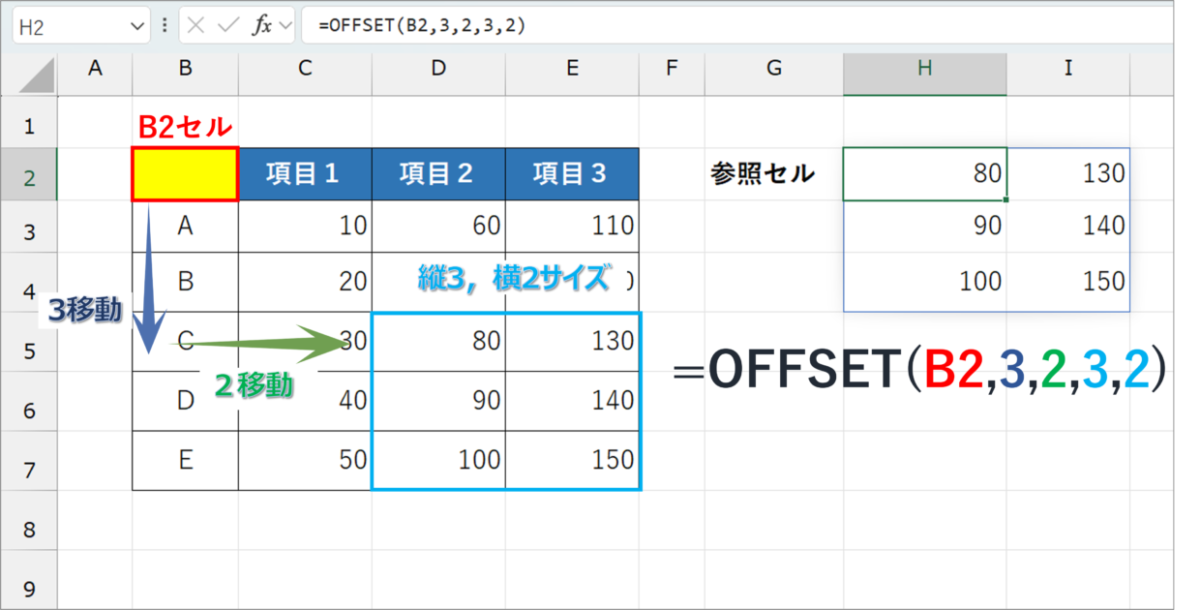1200x610 pixels.
Task: Select column H header
Action: (923, 70)
